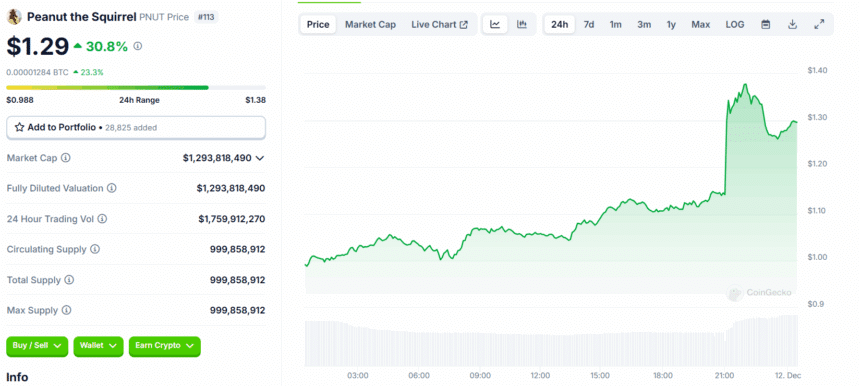The width and height of the screenshot is (860, 386).
Task: Open the Earn Crypto dropdown
Action: coord(165,346)
